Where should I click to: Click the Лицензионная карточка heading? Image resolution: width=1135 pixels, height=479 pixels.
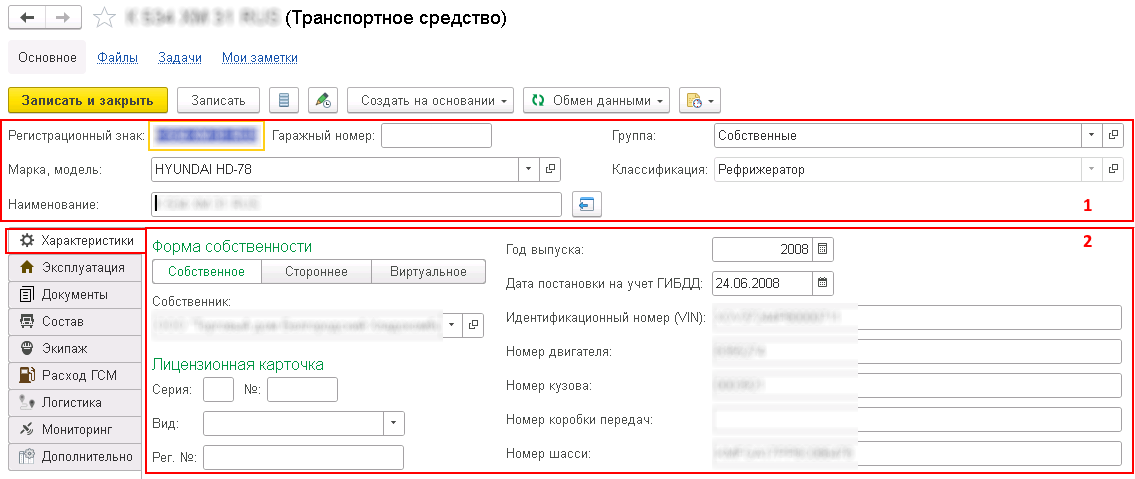point(238,364)
